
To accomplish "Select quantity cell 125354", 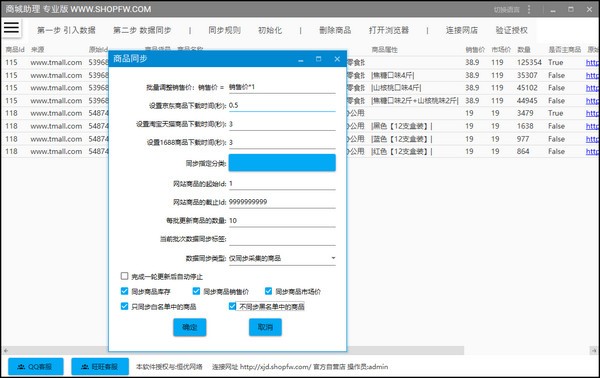I will (529, 62).
